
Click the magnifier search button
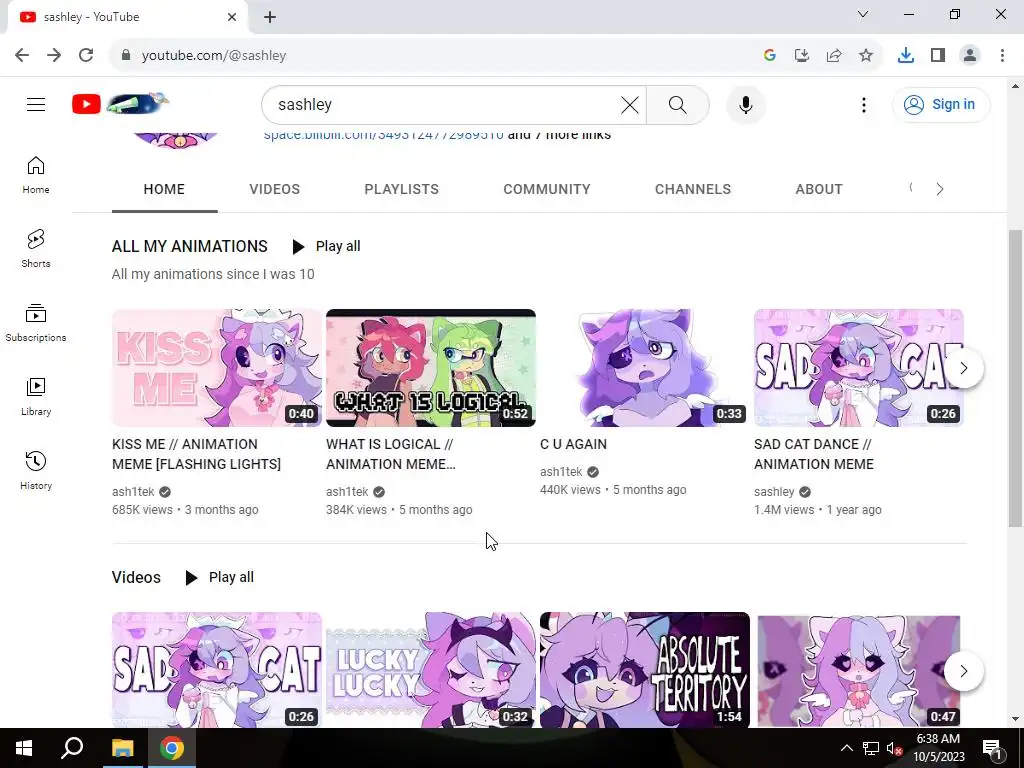tap(677, 104)
